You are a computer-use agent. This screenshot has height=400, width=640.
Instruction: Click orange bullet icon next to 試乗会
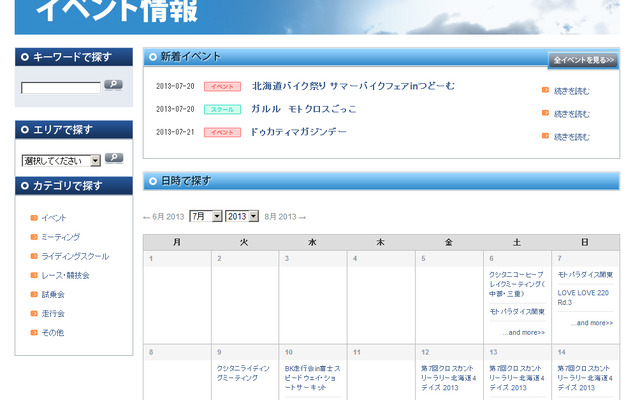pos(34,295)
